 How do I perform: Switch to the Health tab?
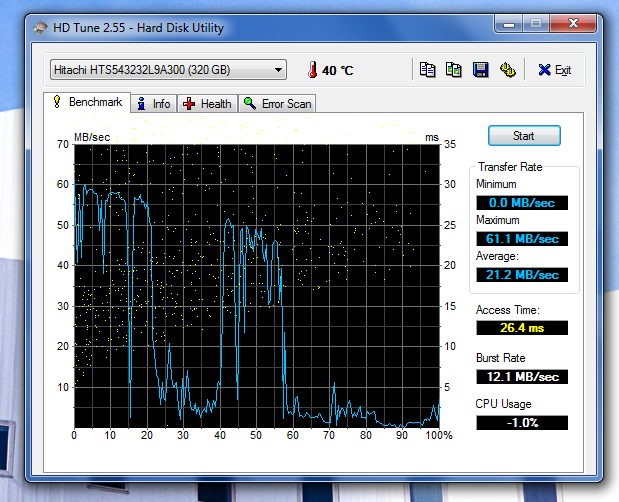[207, 103]
